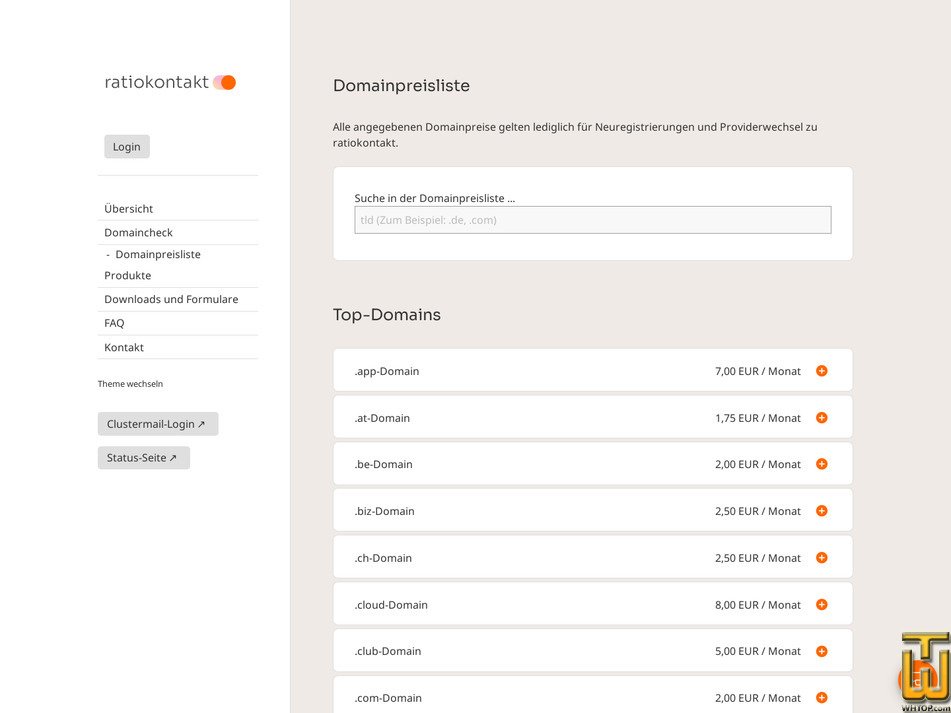951x713 pixels.
Task: Open the .cloud-Domain price row
Action: pyautogui.click(x=593, y=604)
